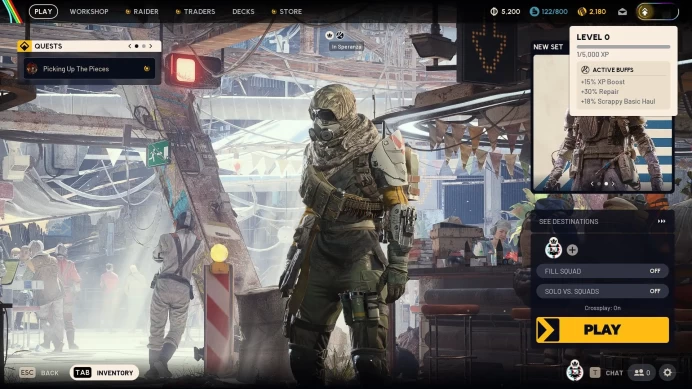Click the blue stash capacity icon

pos(534,11)
